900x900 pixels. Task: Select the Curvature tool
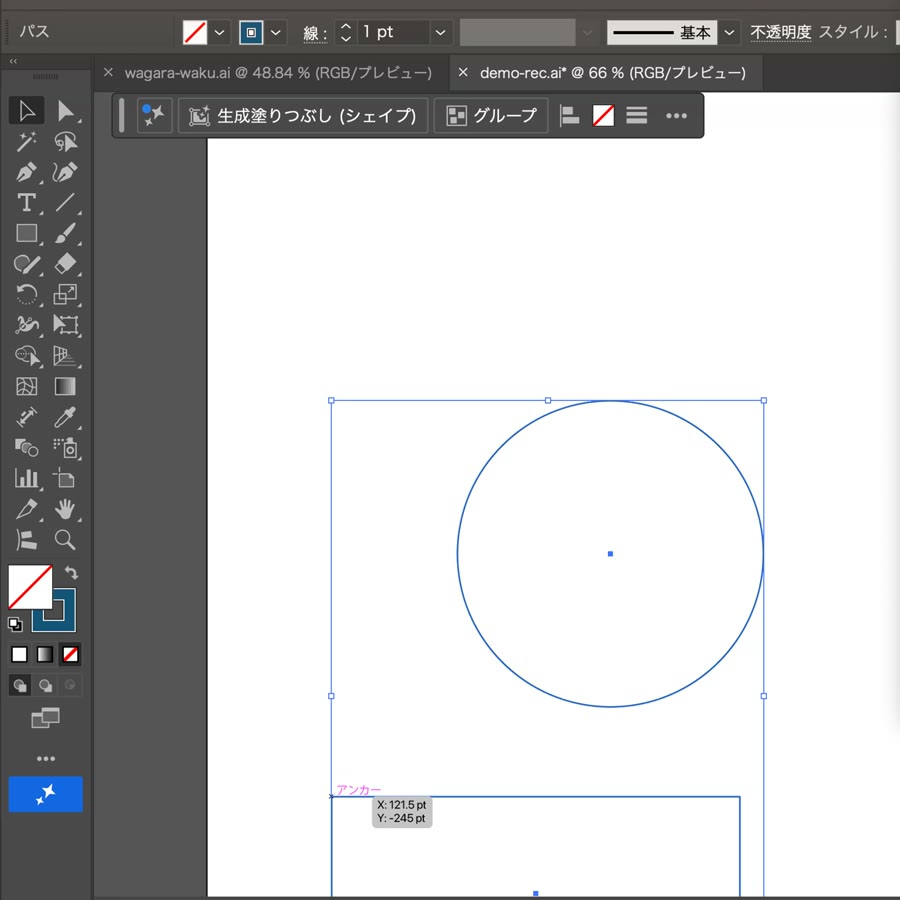click(x=65, y=172)
